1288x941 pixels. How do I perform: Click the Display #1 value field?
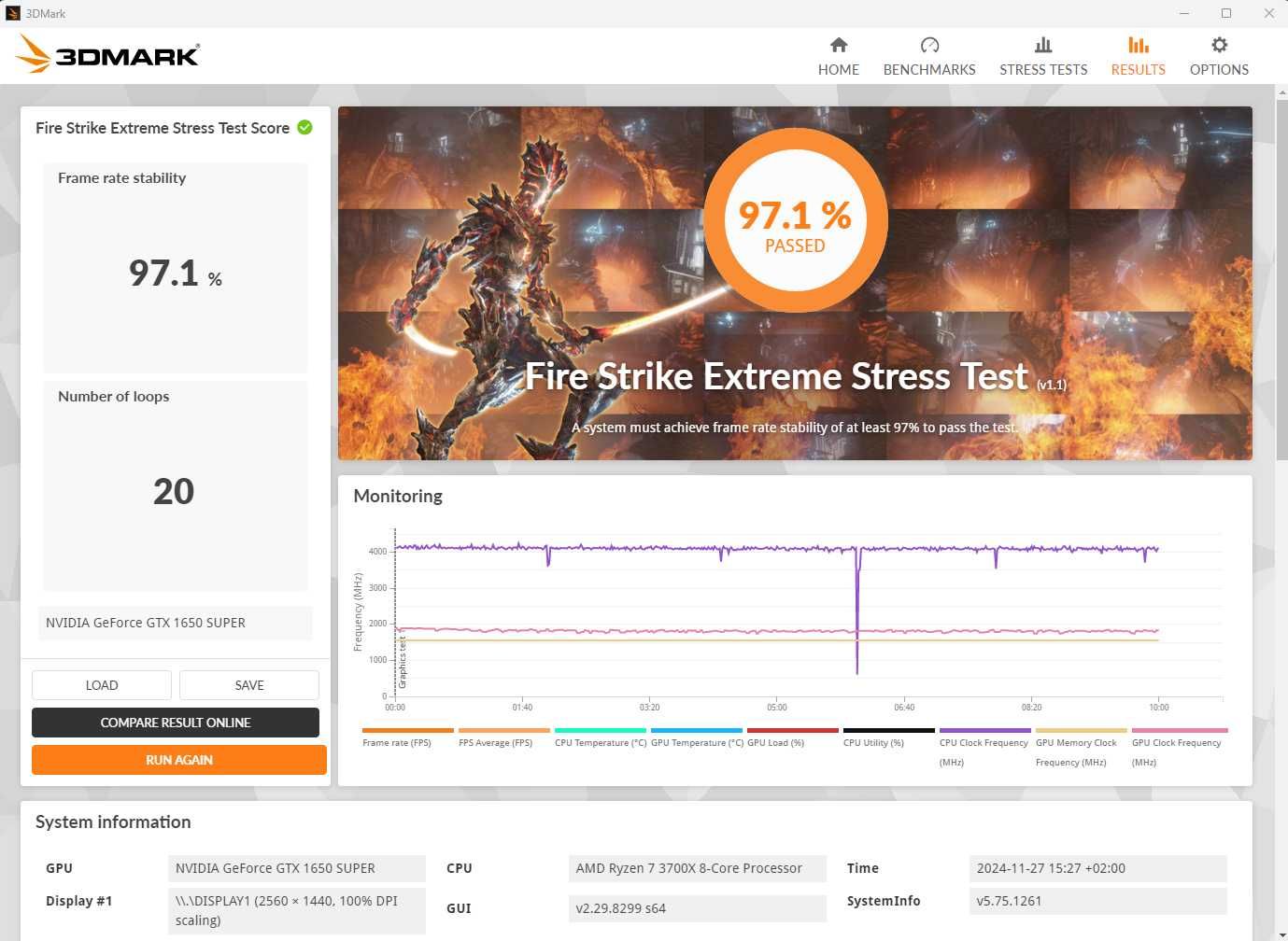pyautogui.click(x=297, y=910)
